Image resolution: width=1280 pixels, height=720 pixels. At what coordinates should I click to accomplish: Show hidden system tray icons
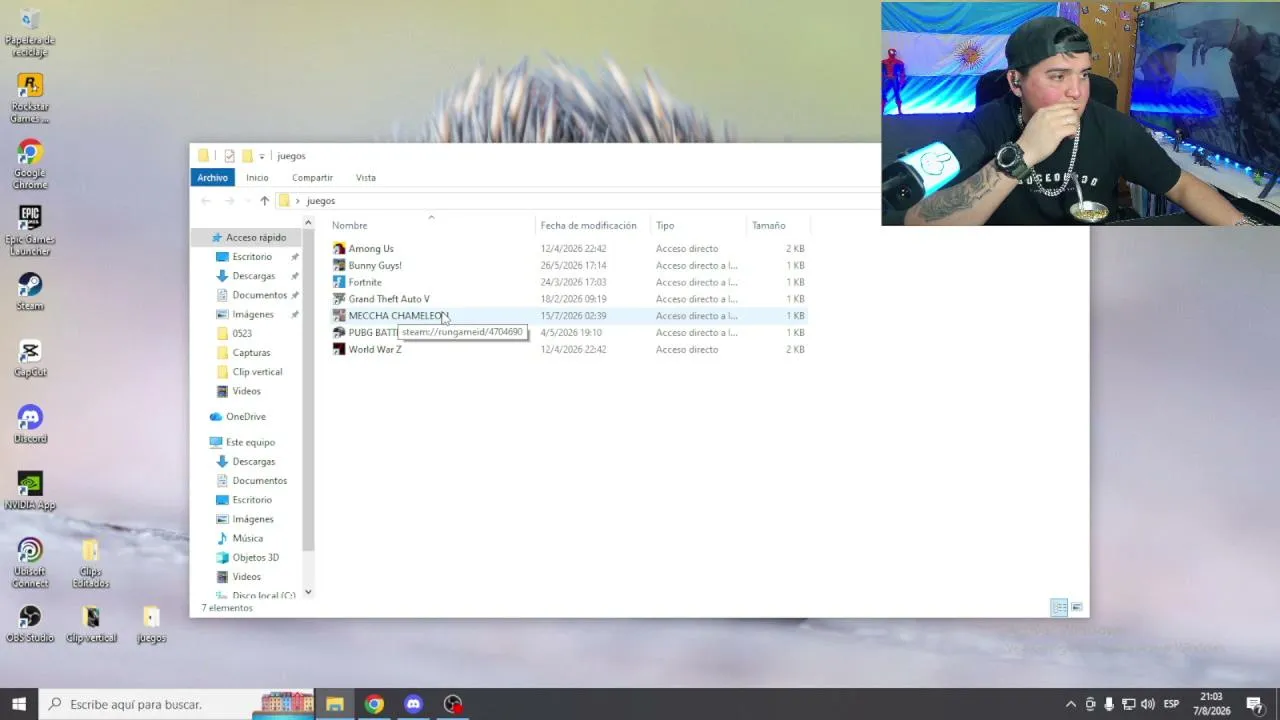(1071, 704)
